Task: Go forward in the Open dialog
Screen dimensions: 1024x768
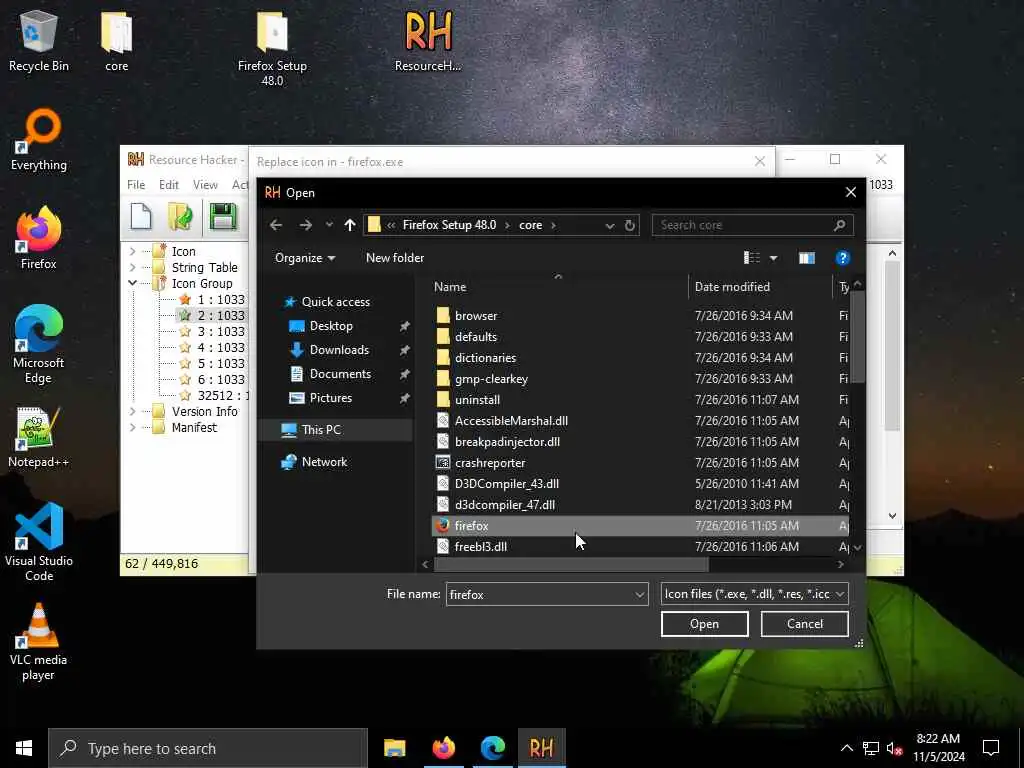Action: tap(306, 225)
